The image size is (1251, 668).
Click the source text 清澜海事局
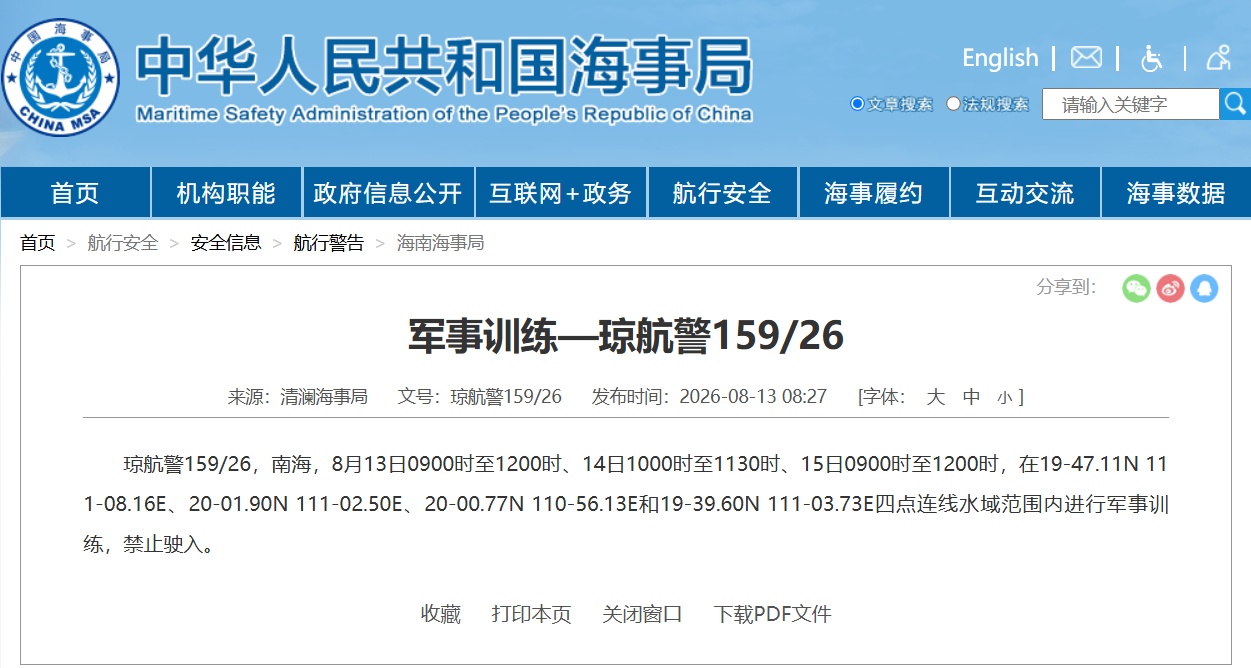click(324, 397)
